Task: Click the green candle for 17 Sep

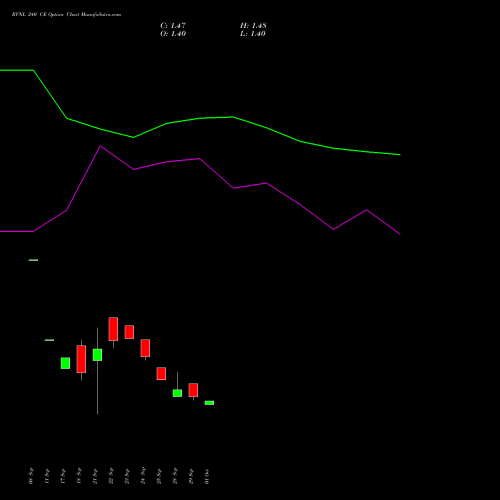Action: coord(65,363)
